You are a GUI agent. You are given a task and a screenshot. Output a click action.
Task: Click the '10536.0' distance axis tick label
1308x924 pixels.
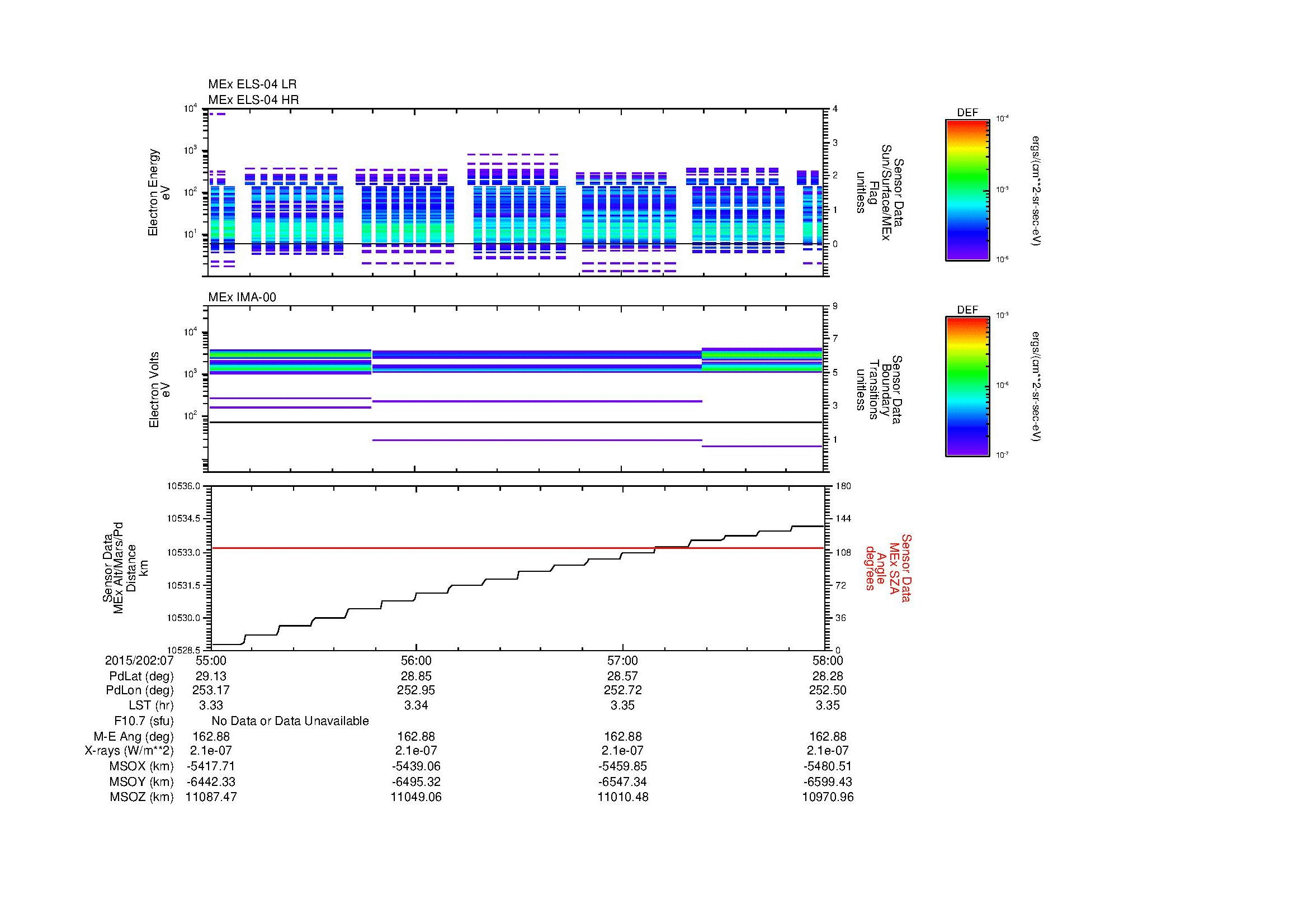pyautogui.click(x=183, y=486)
